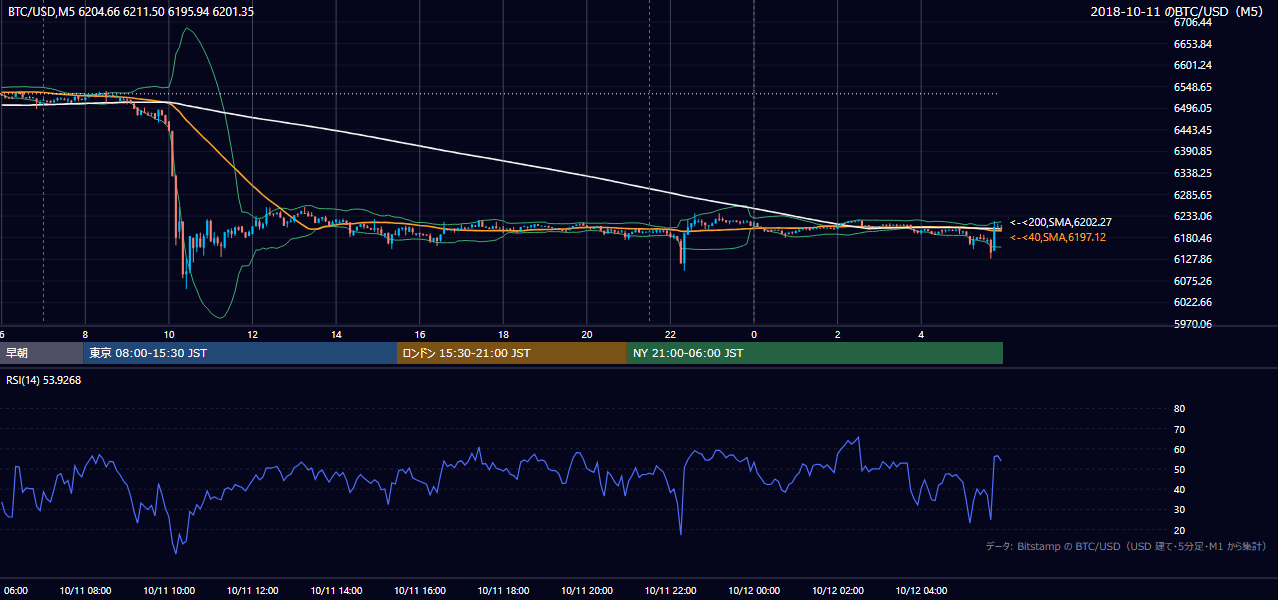
Task: Click price axis label 6548.65
Action: point(1193,87)
